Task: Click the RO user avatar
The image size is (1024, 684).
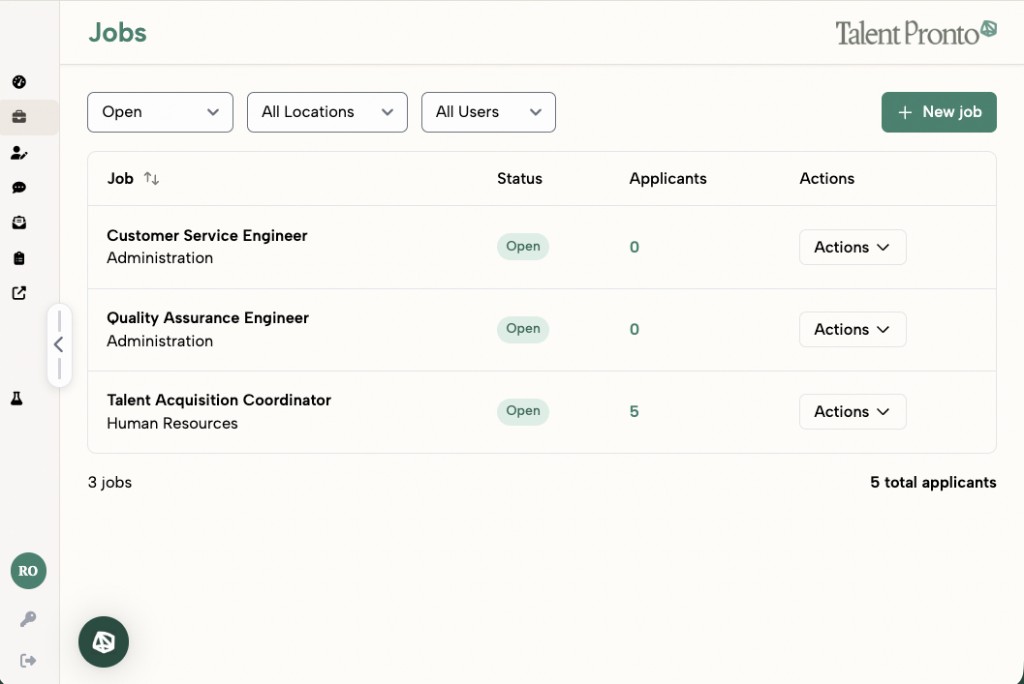Action: click(x=28, y=571)
